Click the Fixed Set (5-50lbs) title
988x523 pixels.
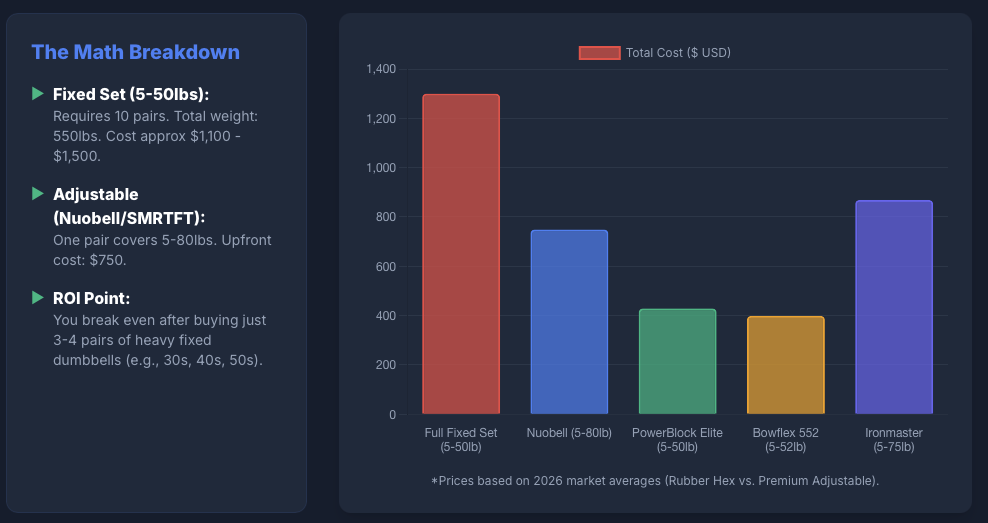[x=131, y=94]
